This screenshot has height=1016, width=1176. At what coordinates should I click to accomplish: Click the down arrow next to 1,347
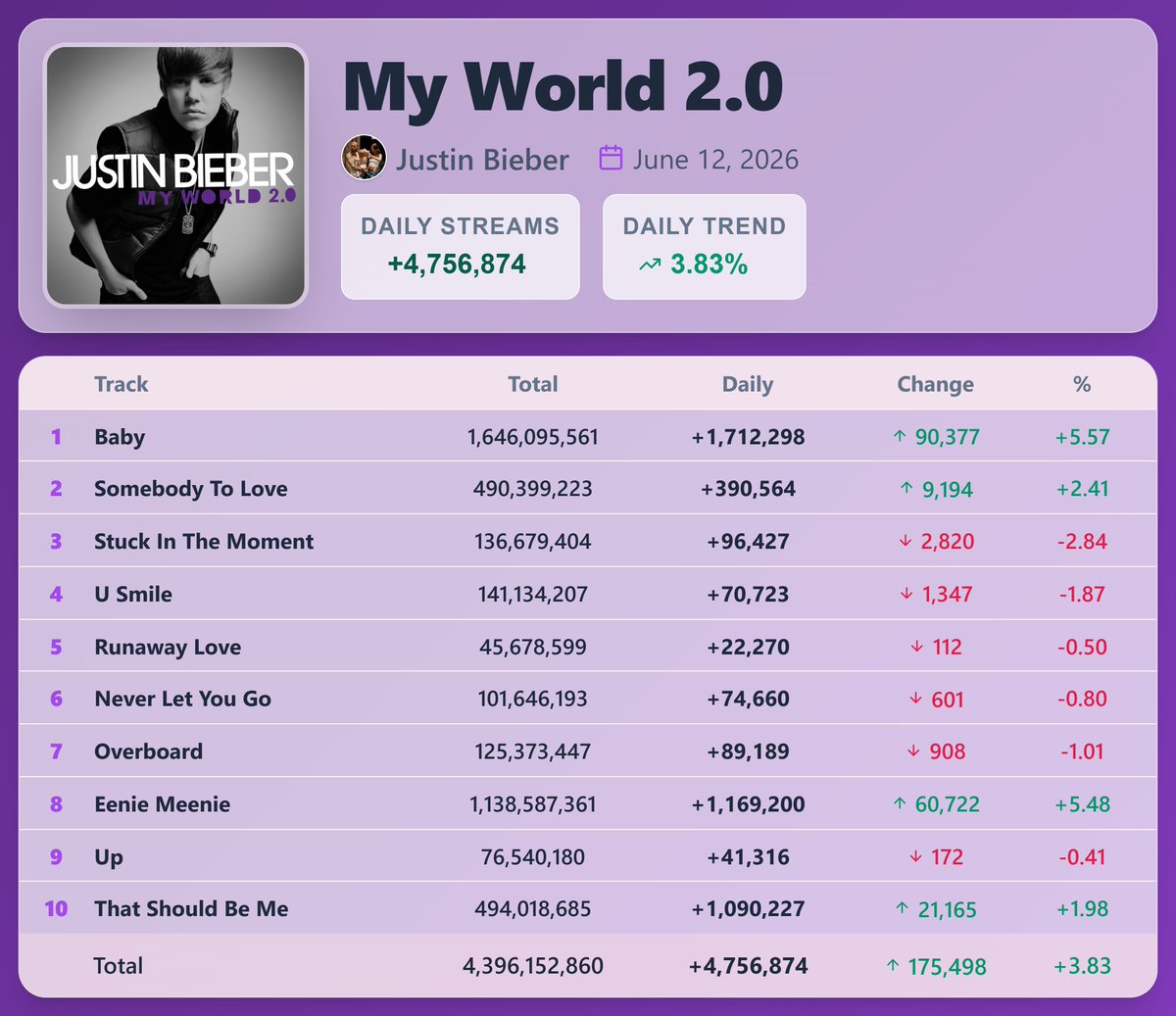906,595
